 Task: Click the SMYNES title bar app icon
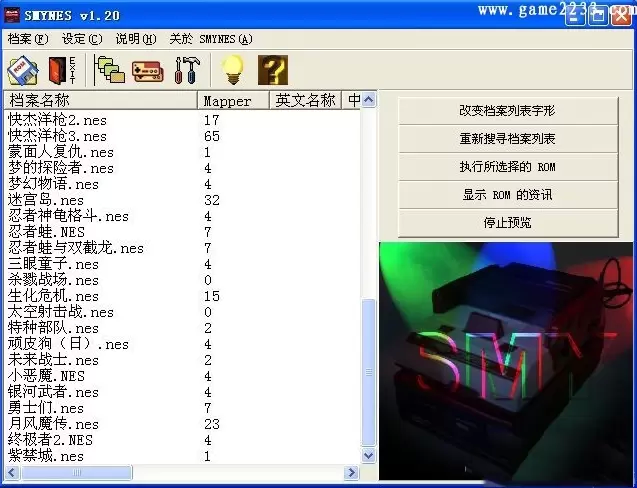[15, 15]
